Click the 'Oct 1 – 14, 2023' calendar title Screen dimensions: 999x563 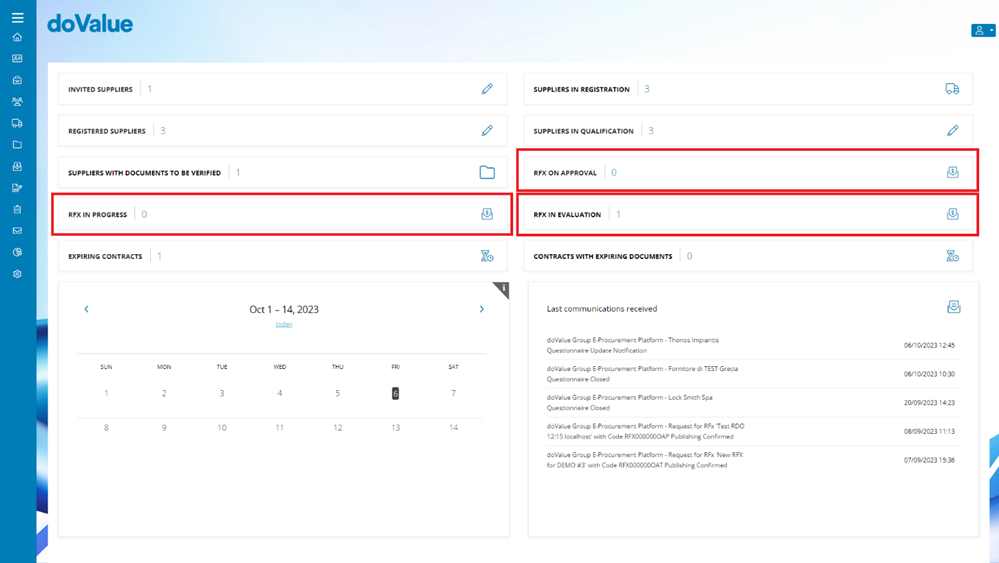pos(284,310)
